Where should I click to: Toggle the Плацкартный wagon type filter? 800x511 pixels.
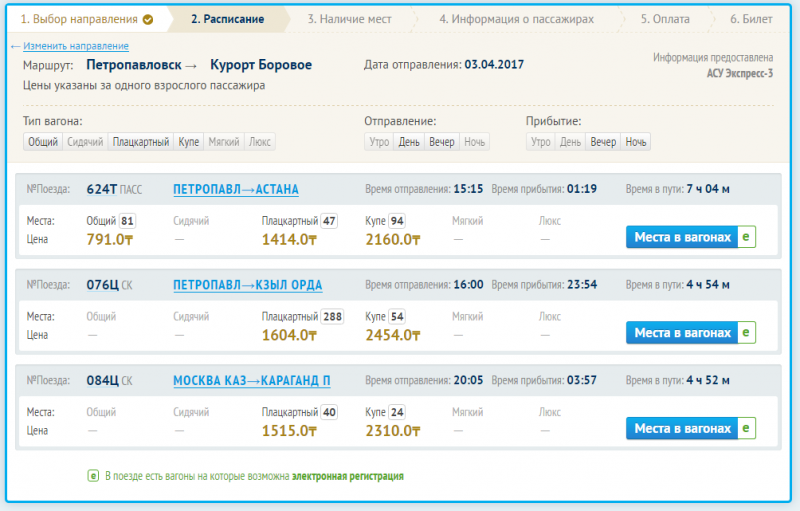(x=141, y=142)
